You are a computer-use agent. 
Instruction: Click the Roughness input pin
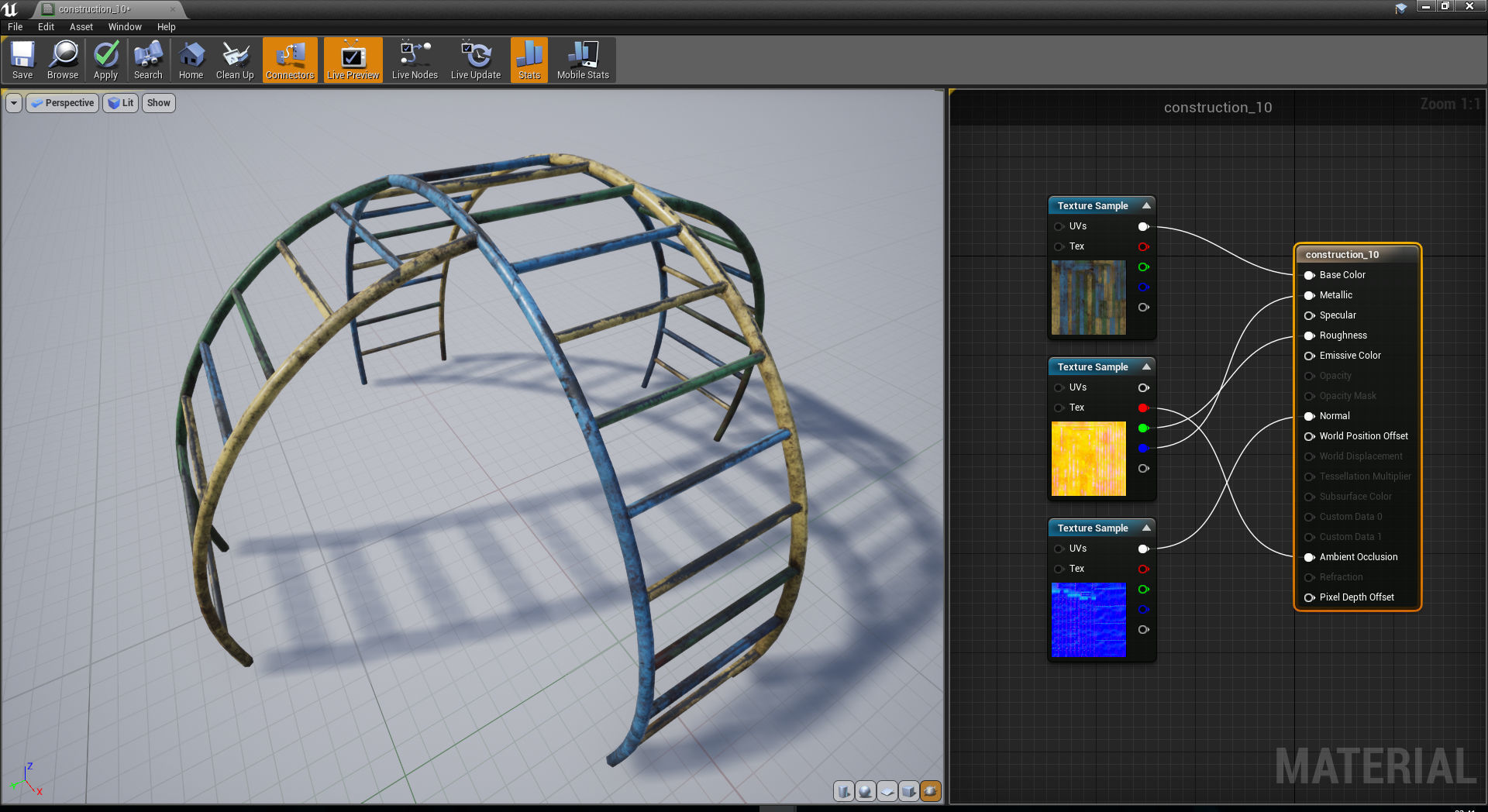[x=1310, y=335]
